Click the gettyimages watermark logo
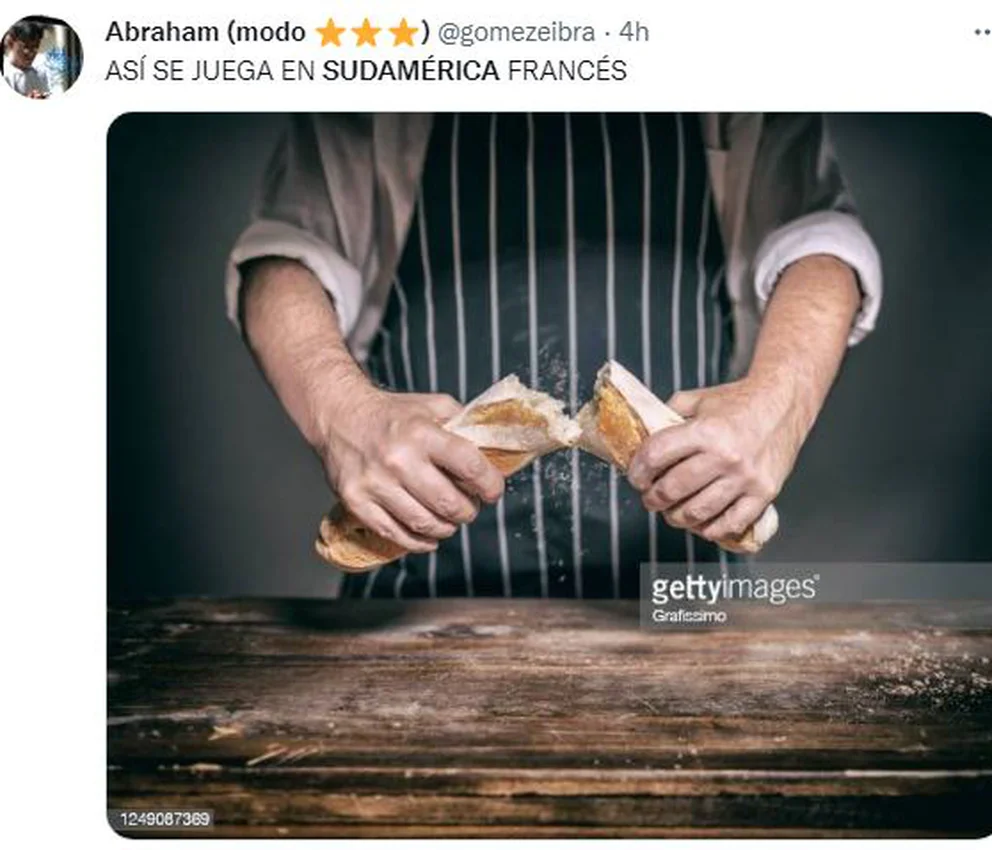 pyautogui.click(x=735, y=588)
